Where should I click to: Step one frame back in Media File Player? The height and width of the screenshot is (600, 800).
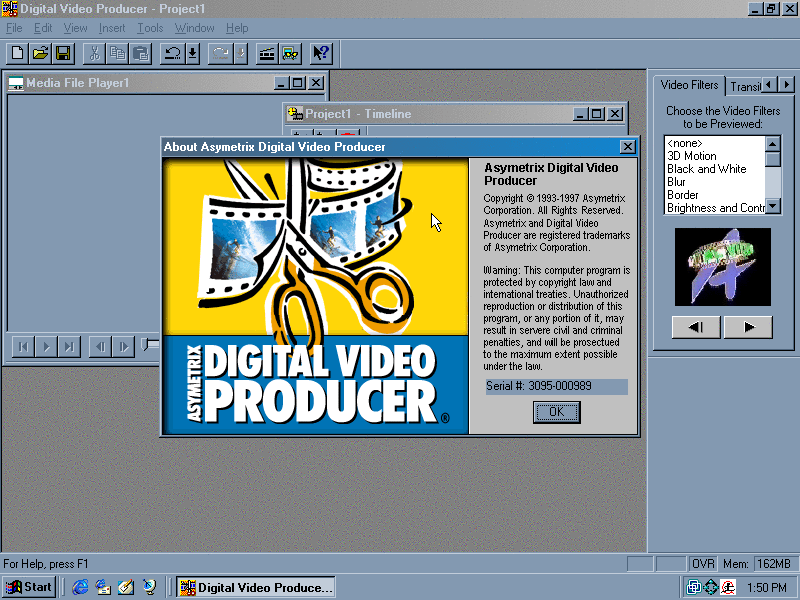click(x=101, y=347)
